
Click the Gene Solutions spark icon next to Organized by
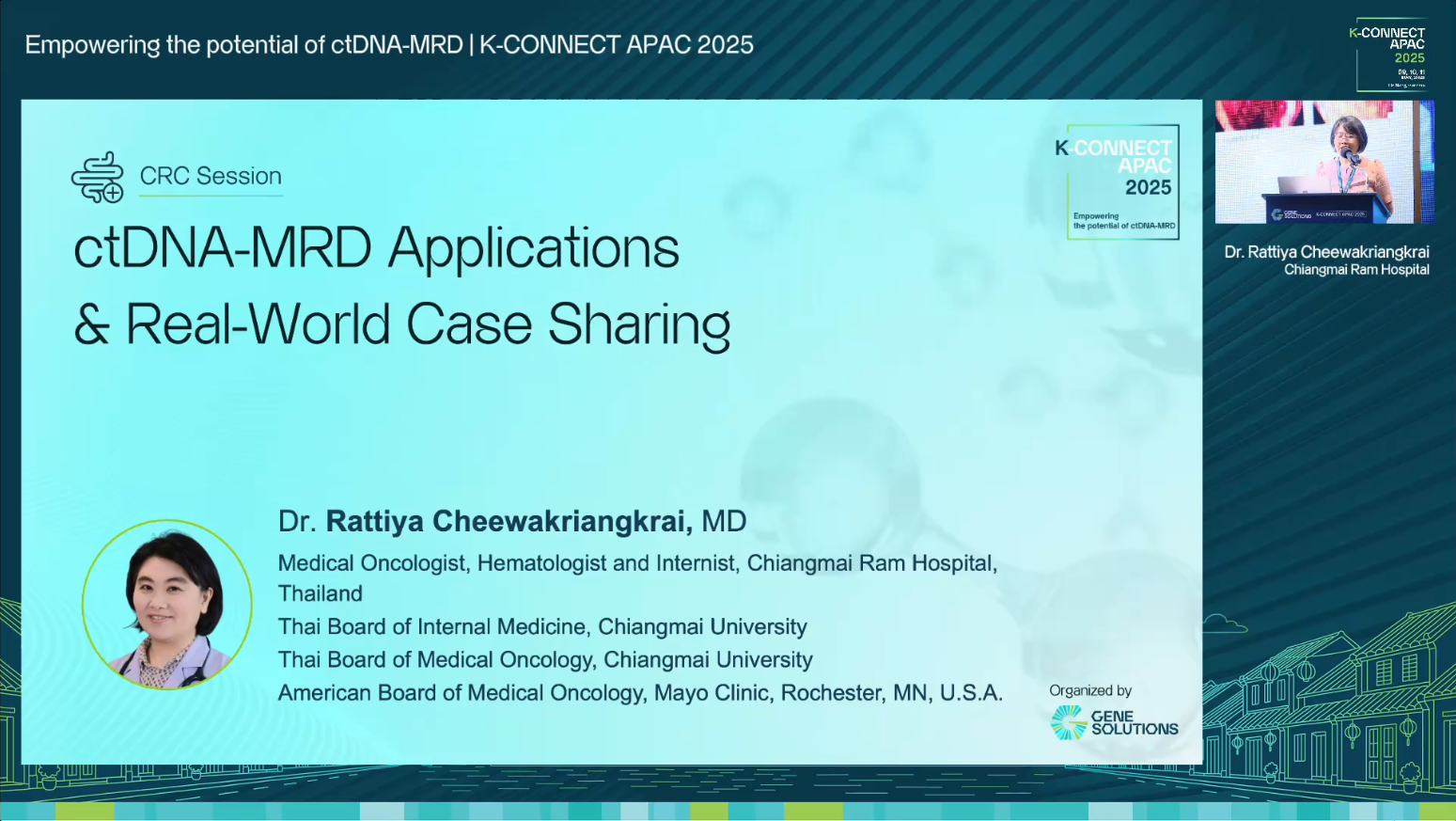click(1066, 722)
